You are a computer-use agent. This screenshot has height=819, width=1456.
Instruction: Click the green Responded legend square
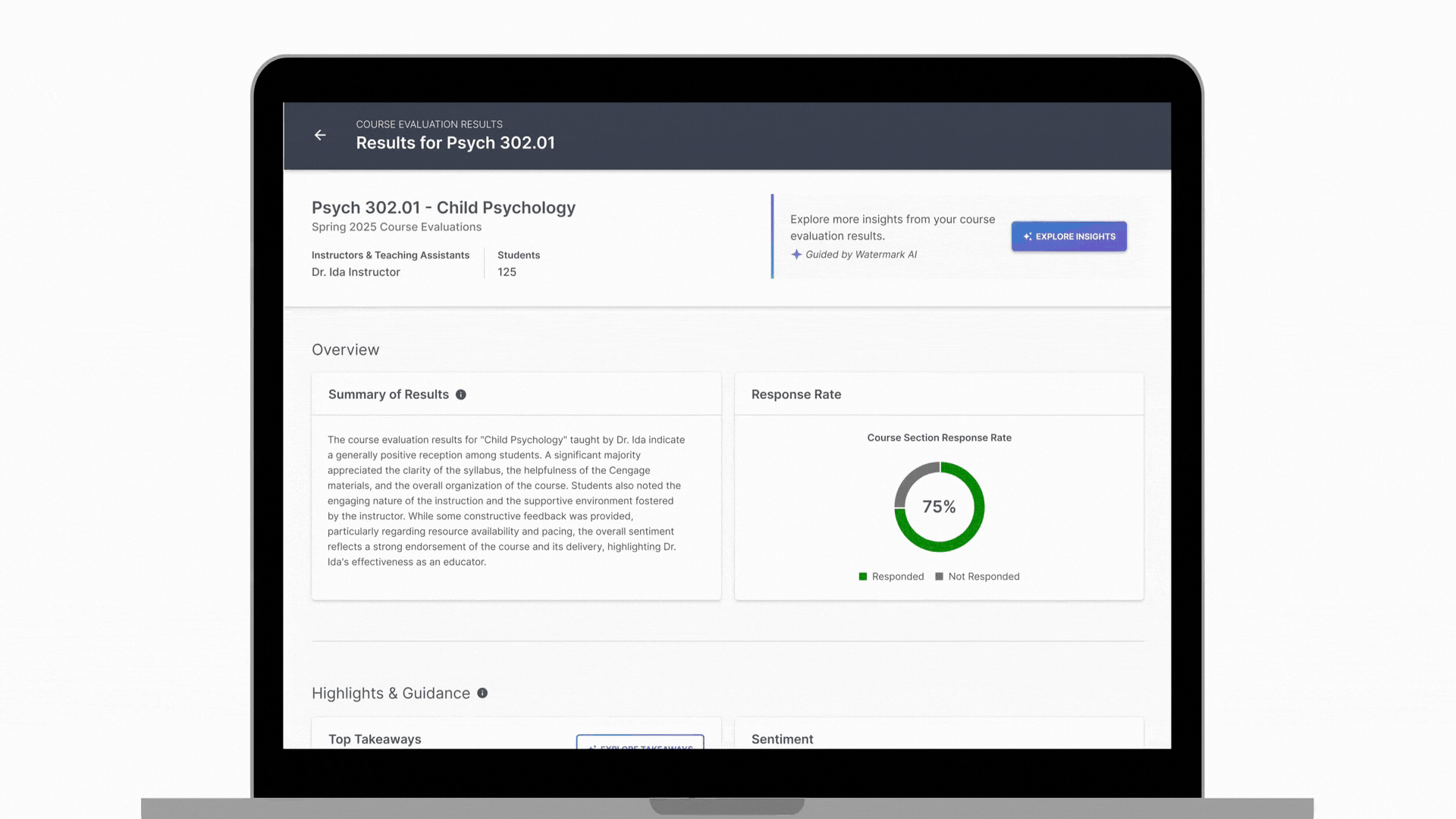tap(863, 576)
